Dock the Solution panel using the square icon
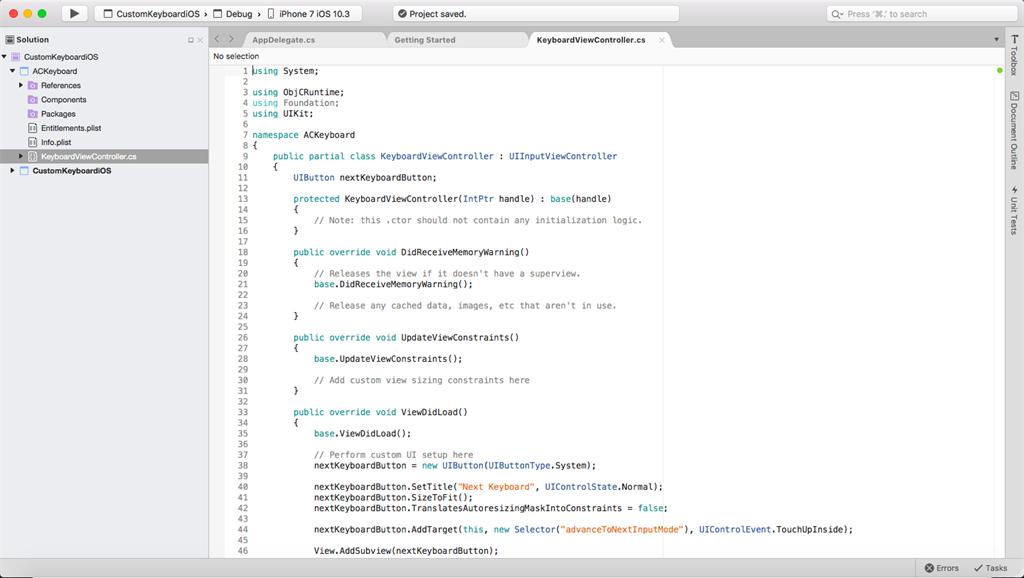Image resolution: width=1024 pixels, height=578 pixels. tap(191, 40)
